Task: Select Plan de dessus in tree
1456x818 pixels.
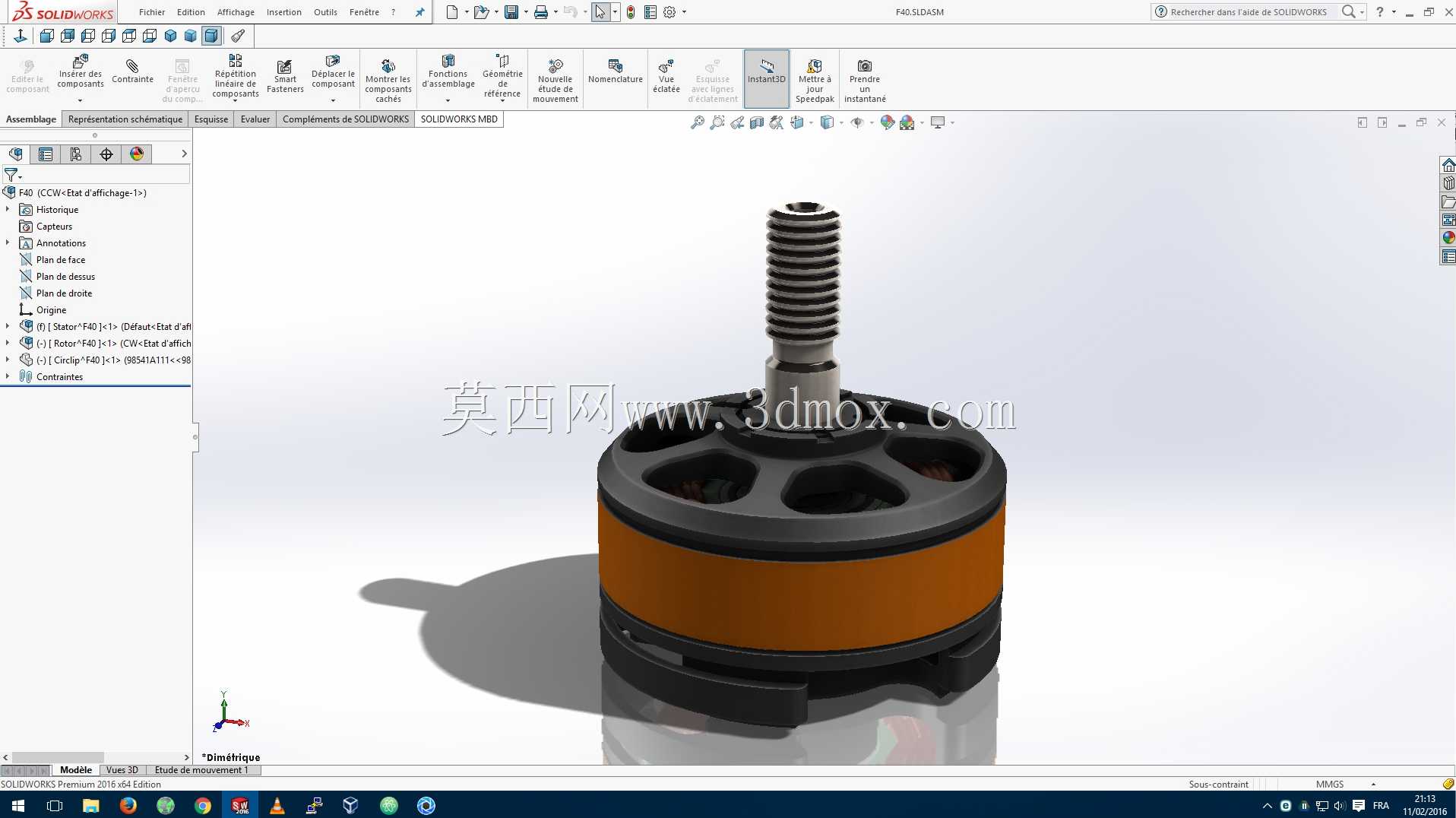Action: [65, 277]
